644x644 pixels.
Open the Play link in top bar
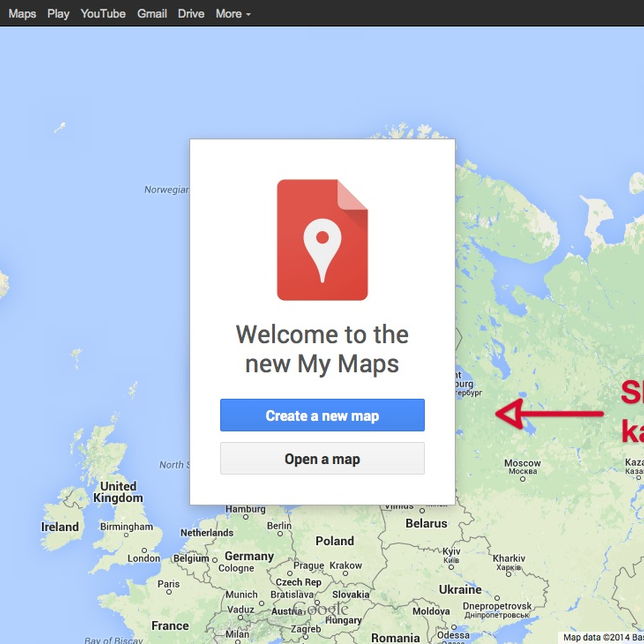pos(58,14)
